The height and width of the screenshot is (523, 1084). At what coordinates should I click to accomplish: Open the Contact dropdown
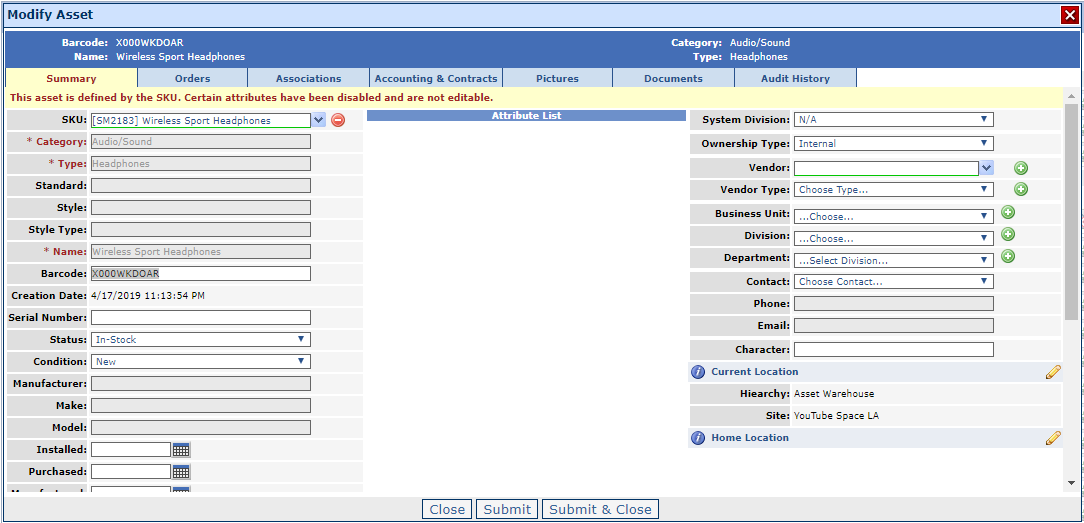[893, 282]
